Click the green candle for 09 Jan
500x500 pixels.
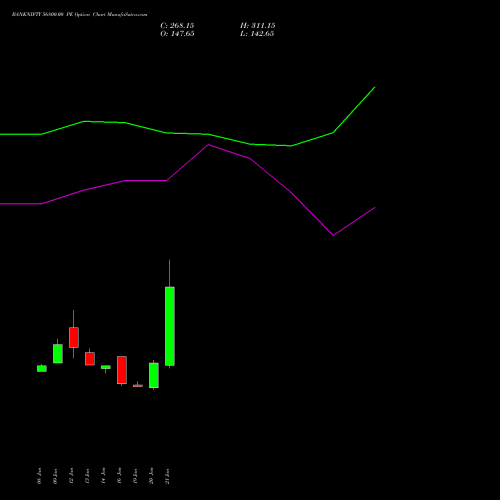(x=58, y=354)
